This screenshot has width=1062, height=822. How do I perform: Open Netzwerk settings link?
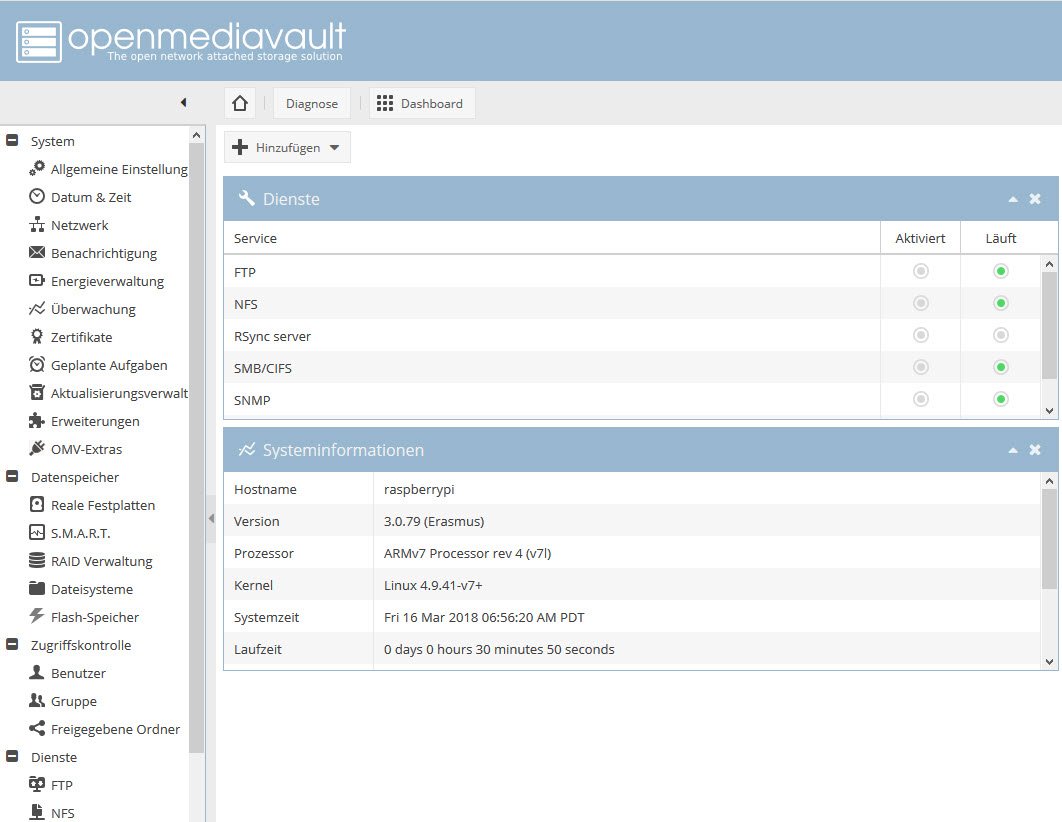(79, 225)
